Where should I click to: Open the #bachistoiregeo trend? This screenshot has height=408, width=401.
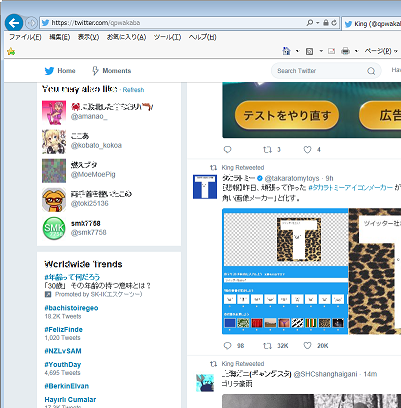click(71, 308)
